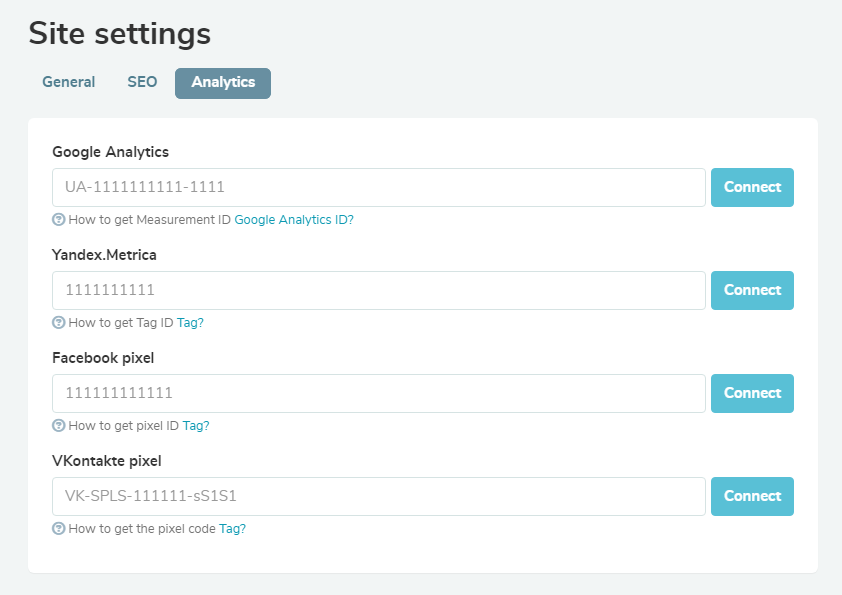Click the Facebook pixel help question mark icon
This screenshot has height=595, width=842.
tap(58, 425)
